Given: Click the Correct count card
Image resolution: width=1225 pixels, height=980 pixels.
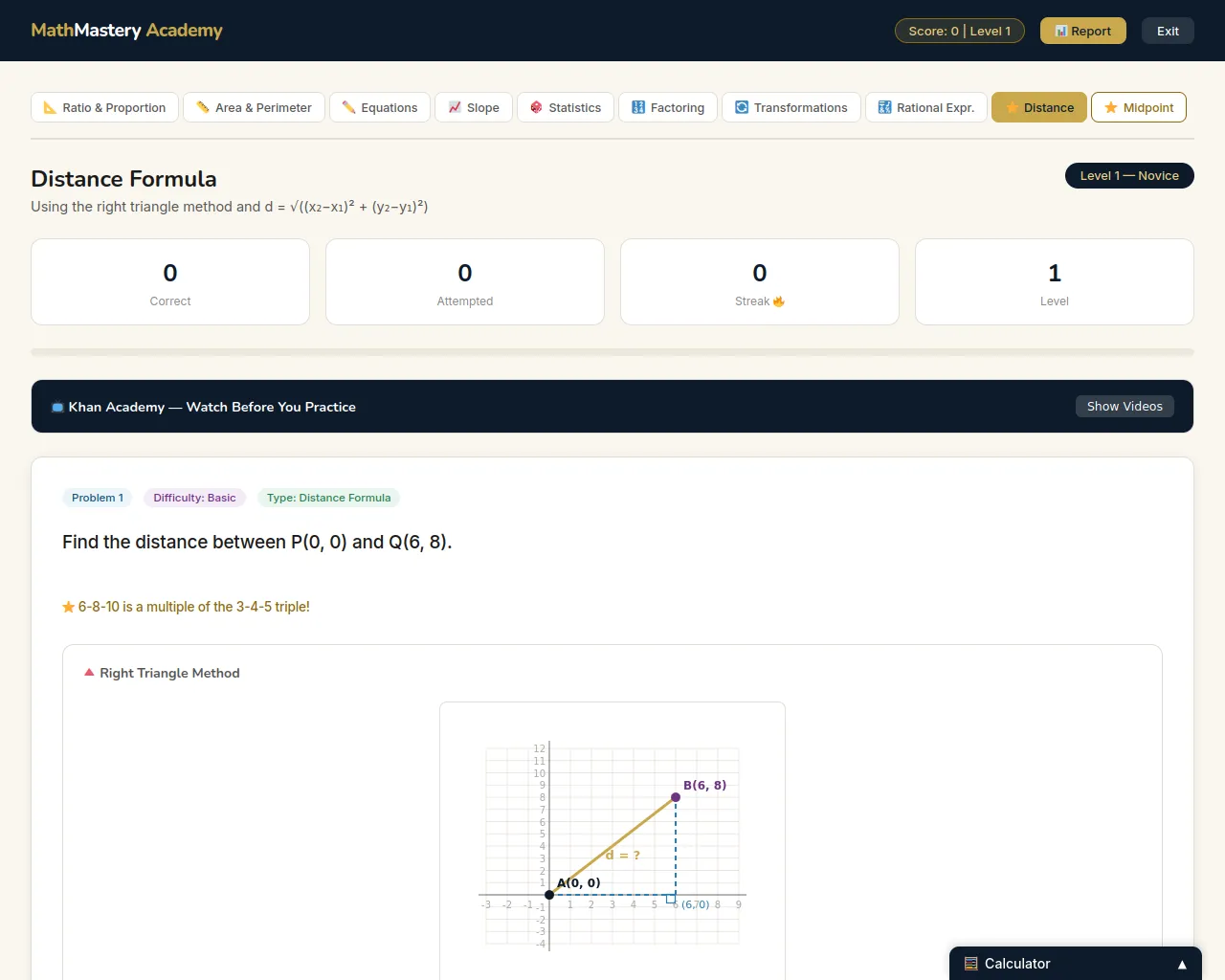Looking at the screenshot, I should coord(170,282).
